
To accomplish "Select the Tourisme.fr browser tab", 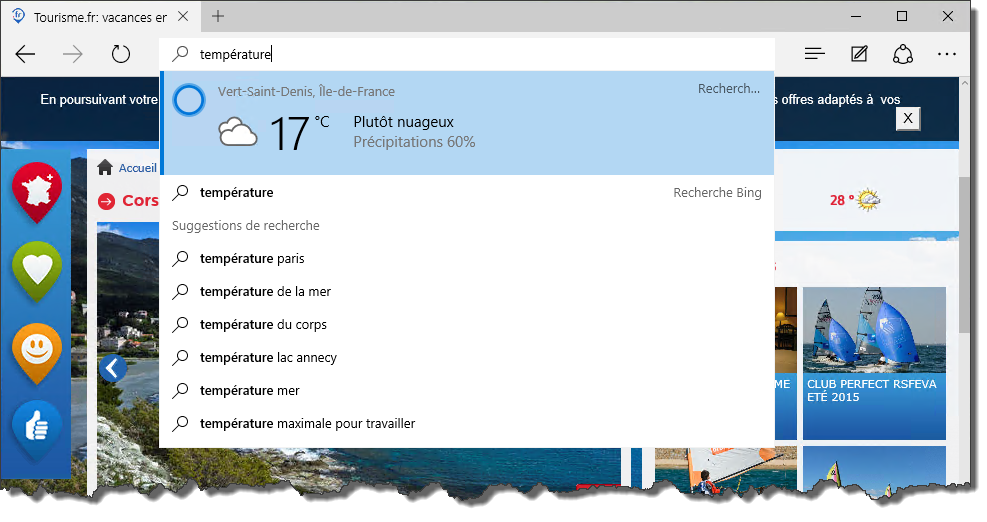I will click(100, 17).
